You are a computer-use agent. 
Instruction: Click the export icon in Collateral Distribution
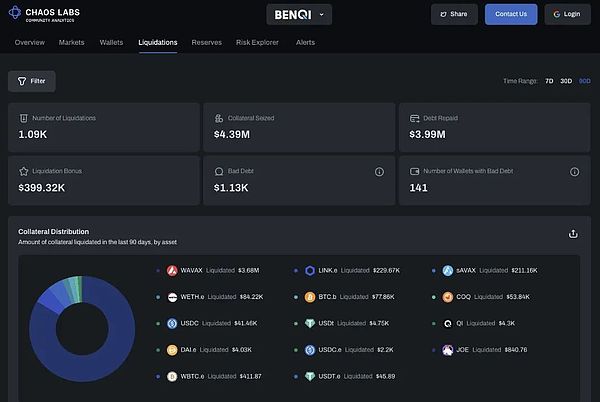(573, 233)
